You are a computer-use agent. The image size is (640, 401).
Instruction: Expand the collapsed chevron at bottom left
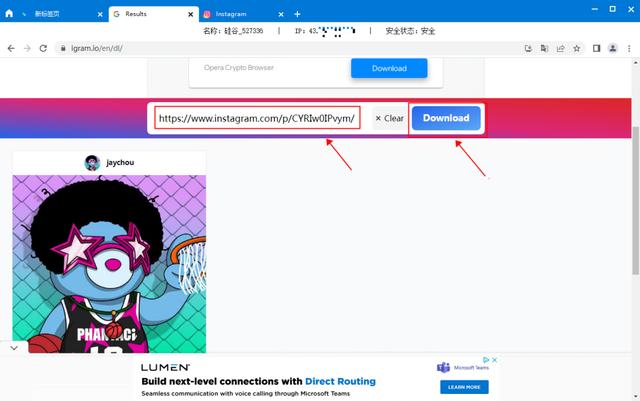(x=14, y=348)
